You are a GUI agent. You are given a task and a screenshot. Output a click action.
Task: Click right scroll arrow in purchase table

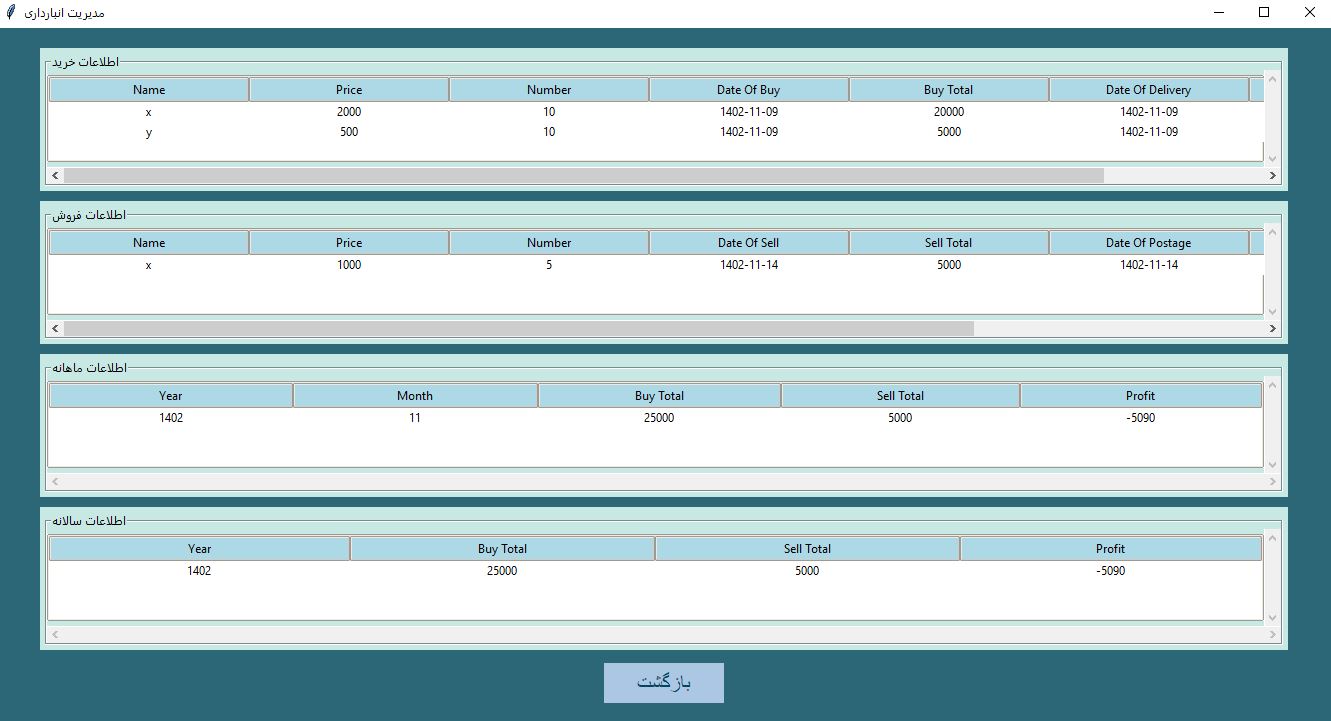(1272, 175)
